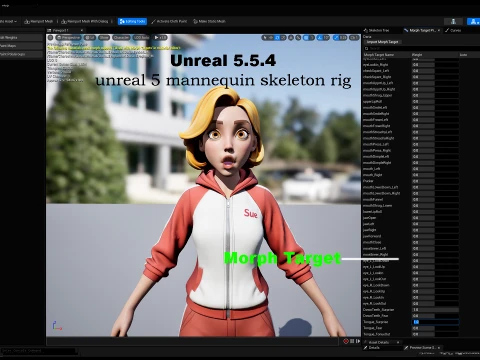The width and height of the screenshot is (480, 360).
Task: Select the third tool in left panel
Action: pyautogui.click(x=21, y=54)
